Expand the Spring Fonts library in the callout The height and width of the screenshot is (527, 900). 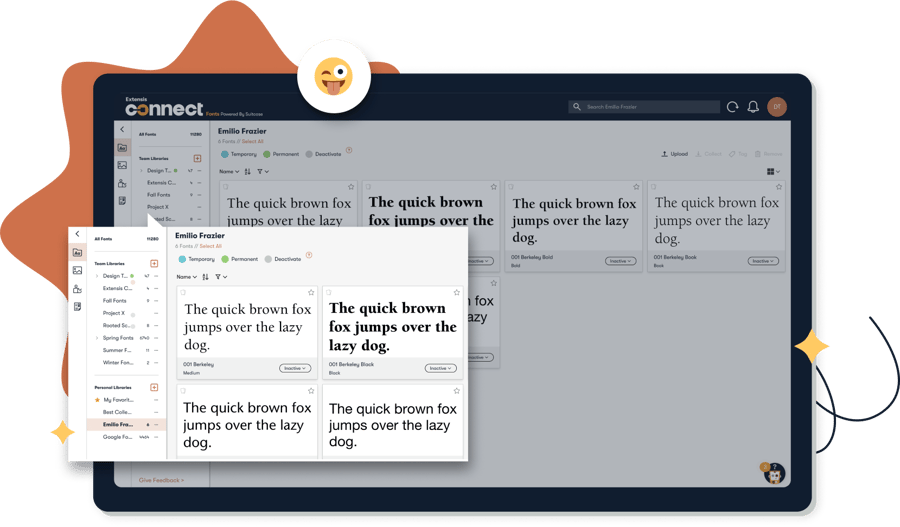[96, 338]
